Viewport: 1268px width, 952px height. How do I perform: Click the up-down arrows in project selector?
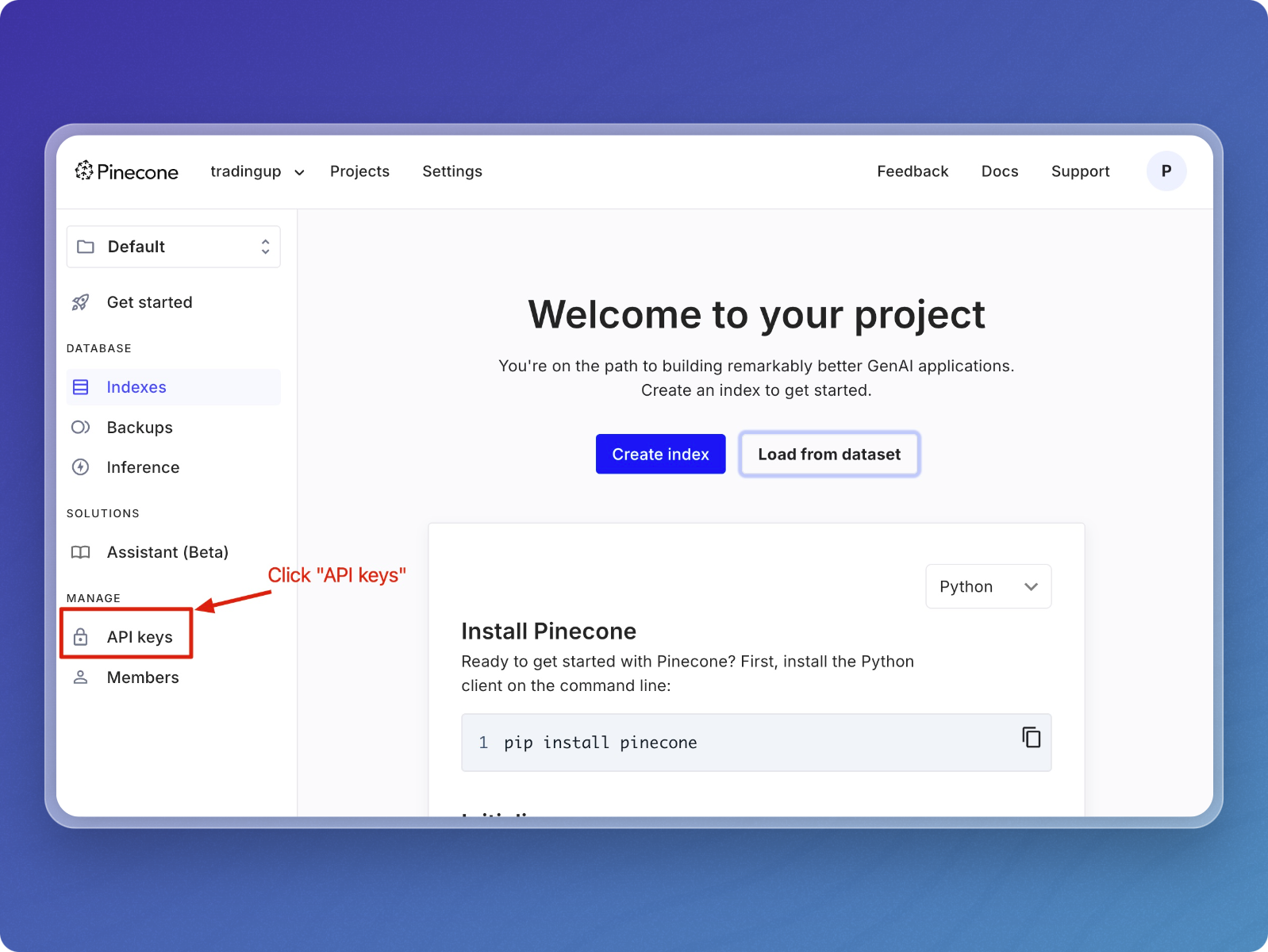click(265, 247)
